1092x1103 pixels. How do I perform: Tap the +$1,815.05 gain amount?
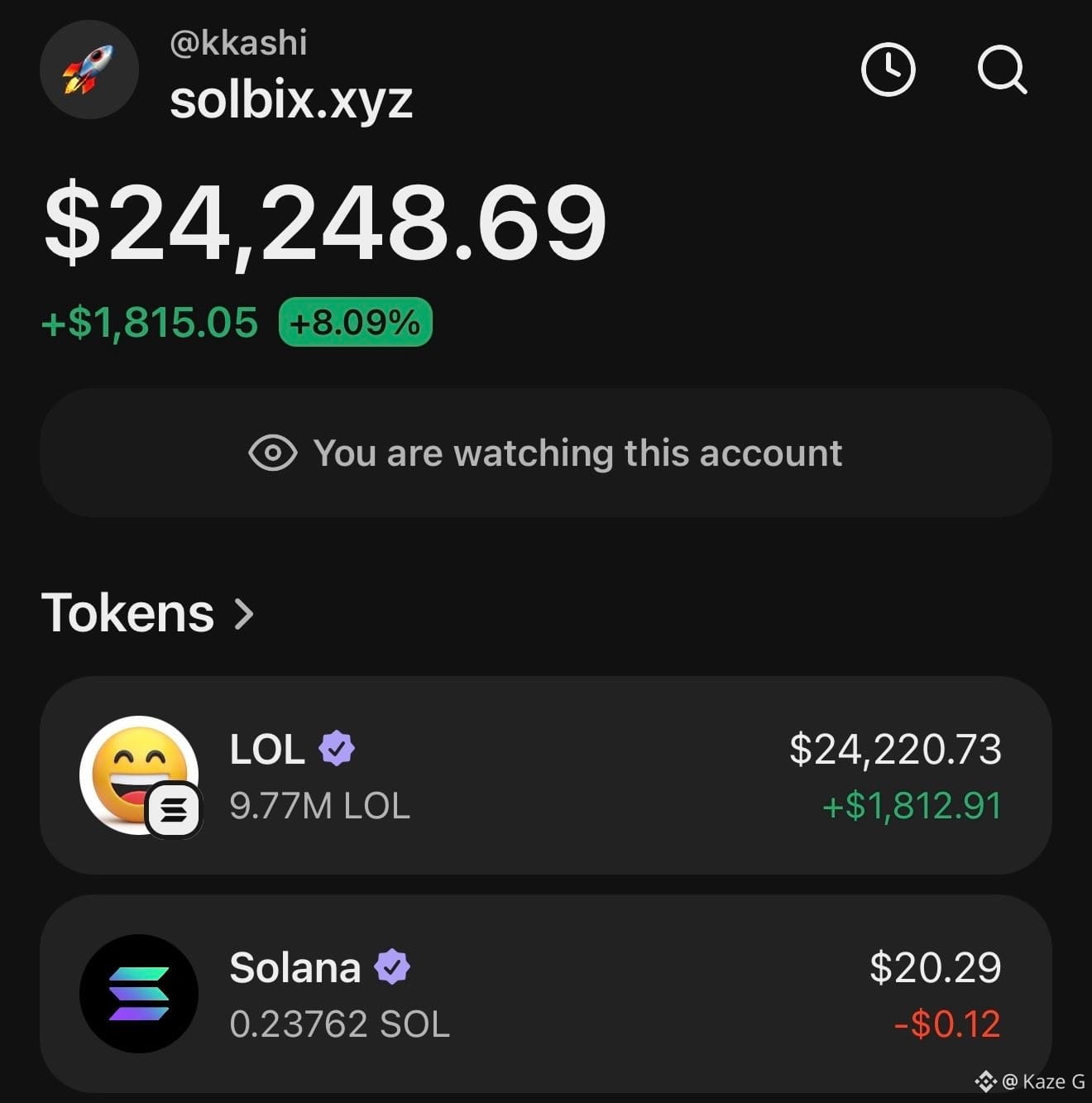click(150, 322)
